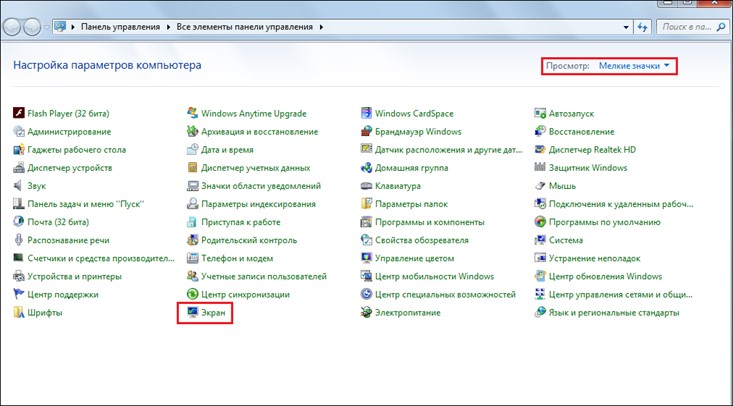Open the Почта (32 бита) icon
This screenshot has height=406, width=733.
coord(19,222)
